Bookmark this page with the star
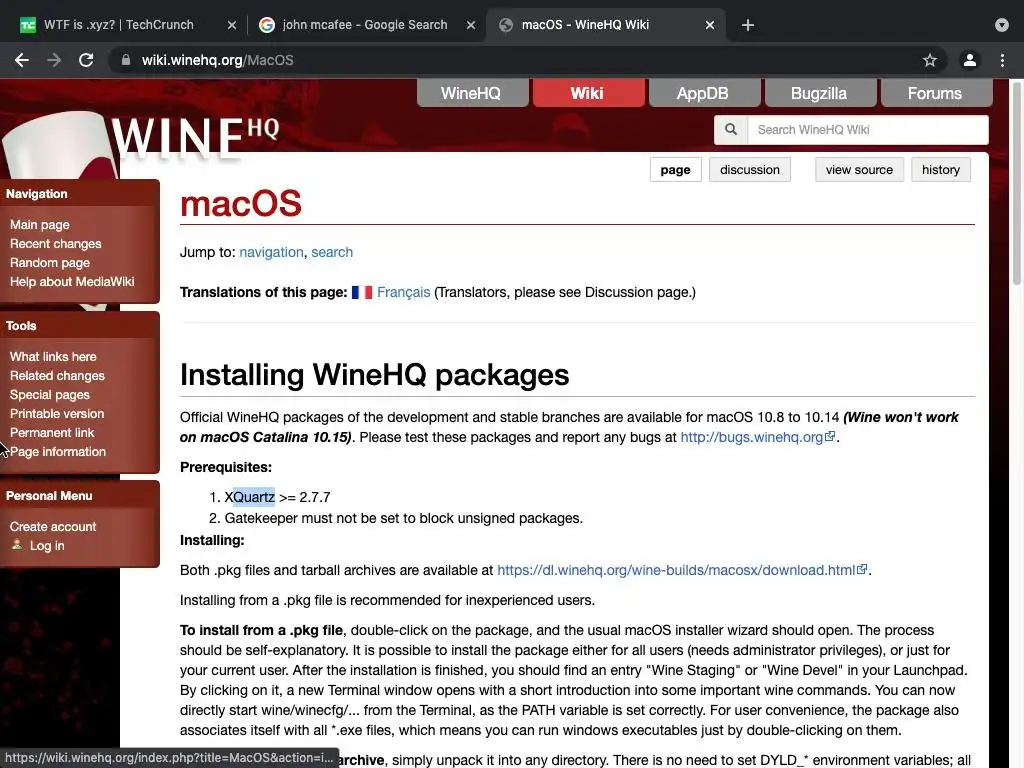The width and height of the screenshot is (1024, 768). (x=930, y=60)
